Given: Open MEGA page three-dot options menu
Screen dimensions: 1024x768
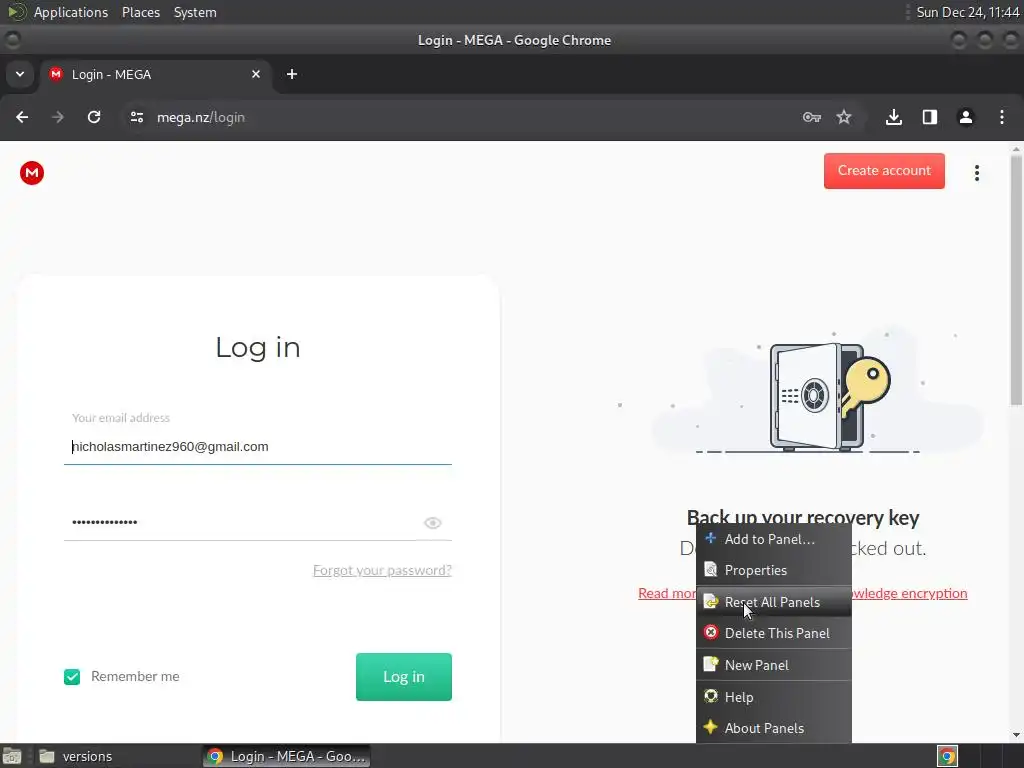Looking at the screenshot, I should click(976, 173).
